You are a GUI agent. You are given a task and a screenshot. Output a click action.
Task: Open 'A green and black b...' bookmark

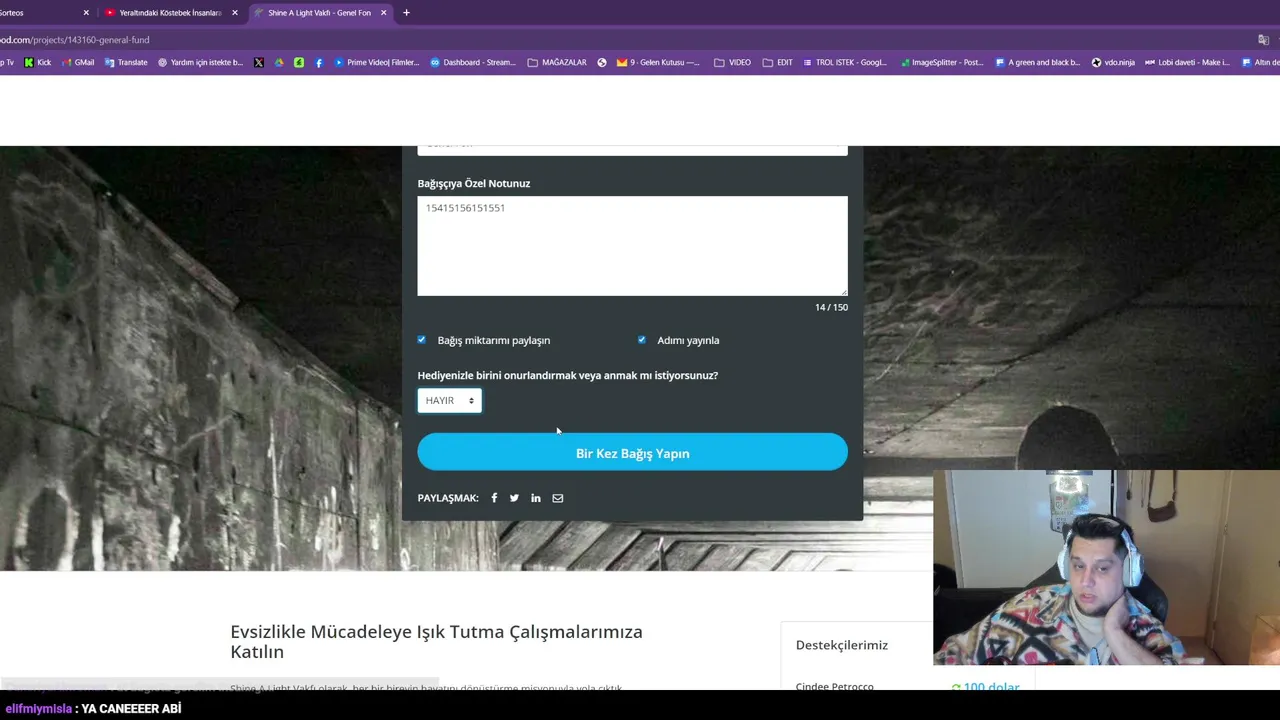click(1037, 62)
